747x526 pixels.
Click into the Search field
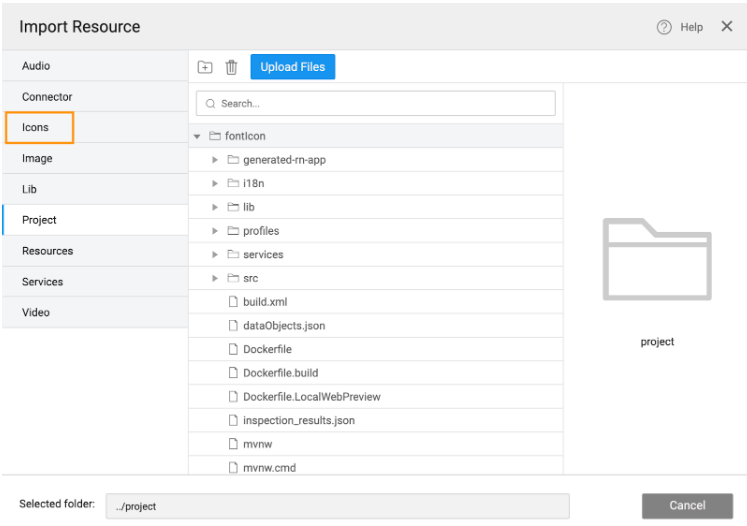380,104
